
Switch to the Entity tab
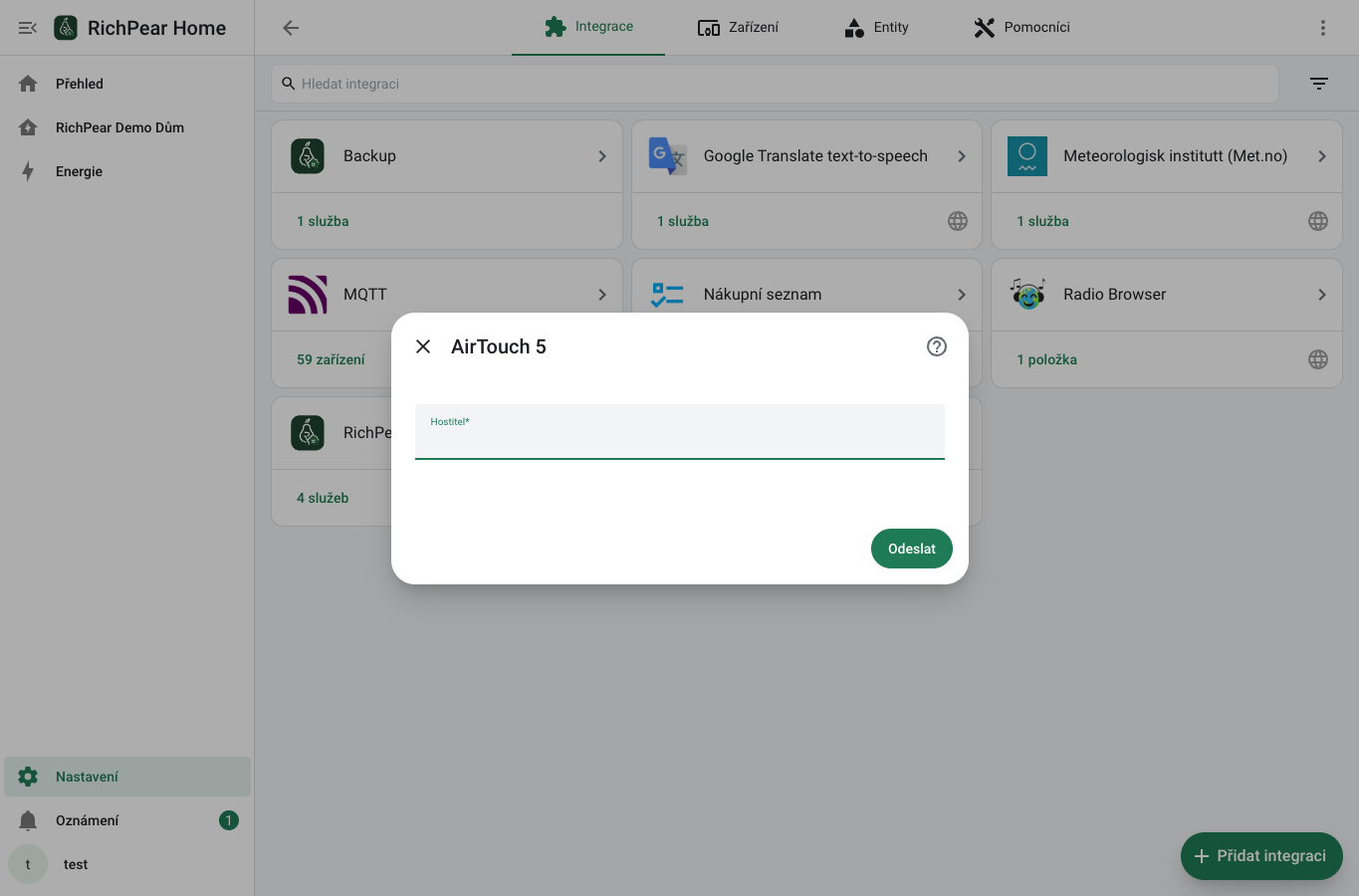click(x=876, y=27)
